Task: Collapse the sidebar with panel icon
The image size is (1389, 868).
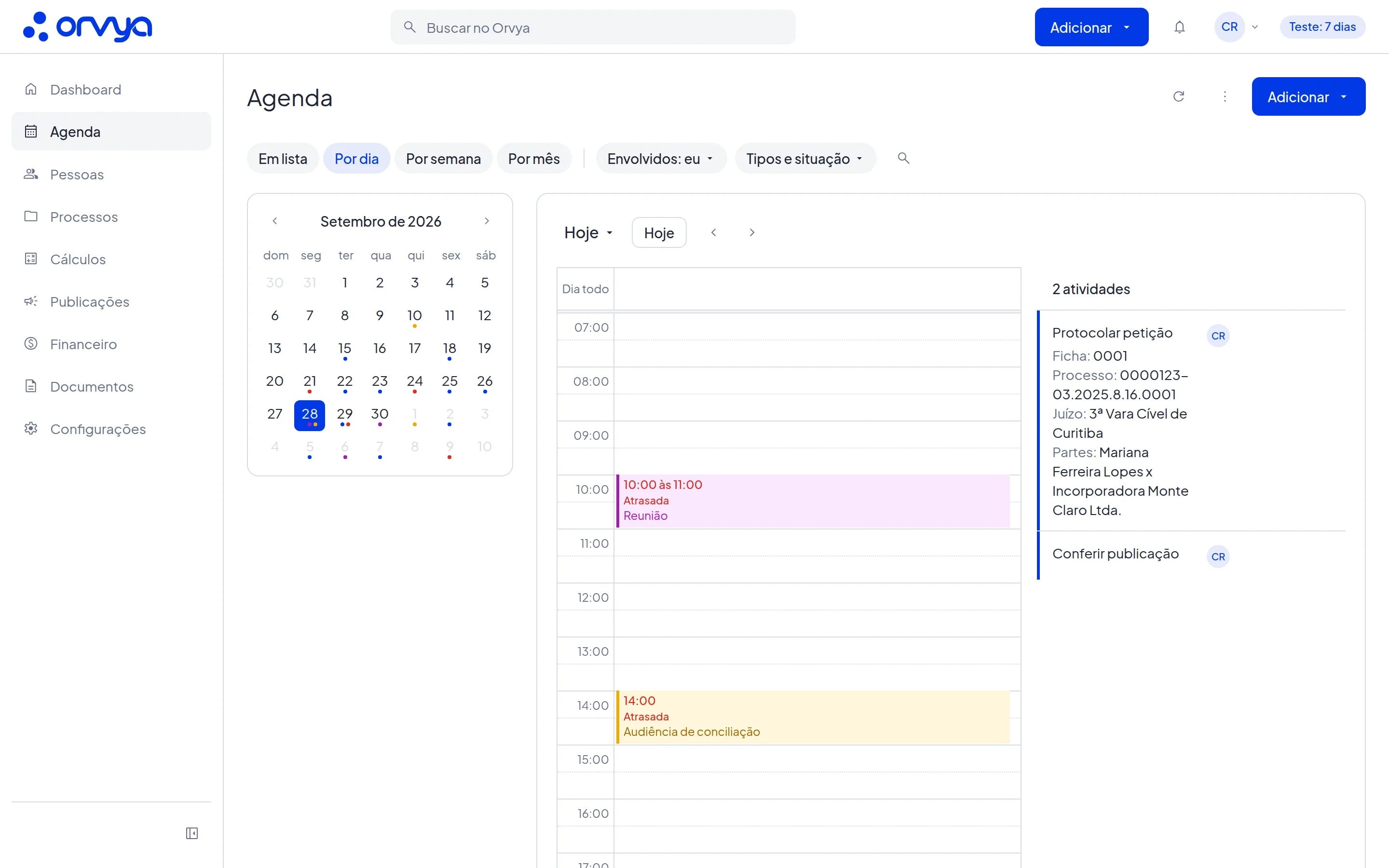Action: (191, 833)
